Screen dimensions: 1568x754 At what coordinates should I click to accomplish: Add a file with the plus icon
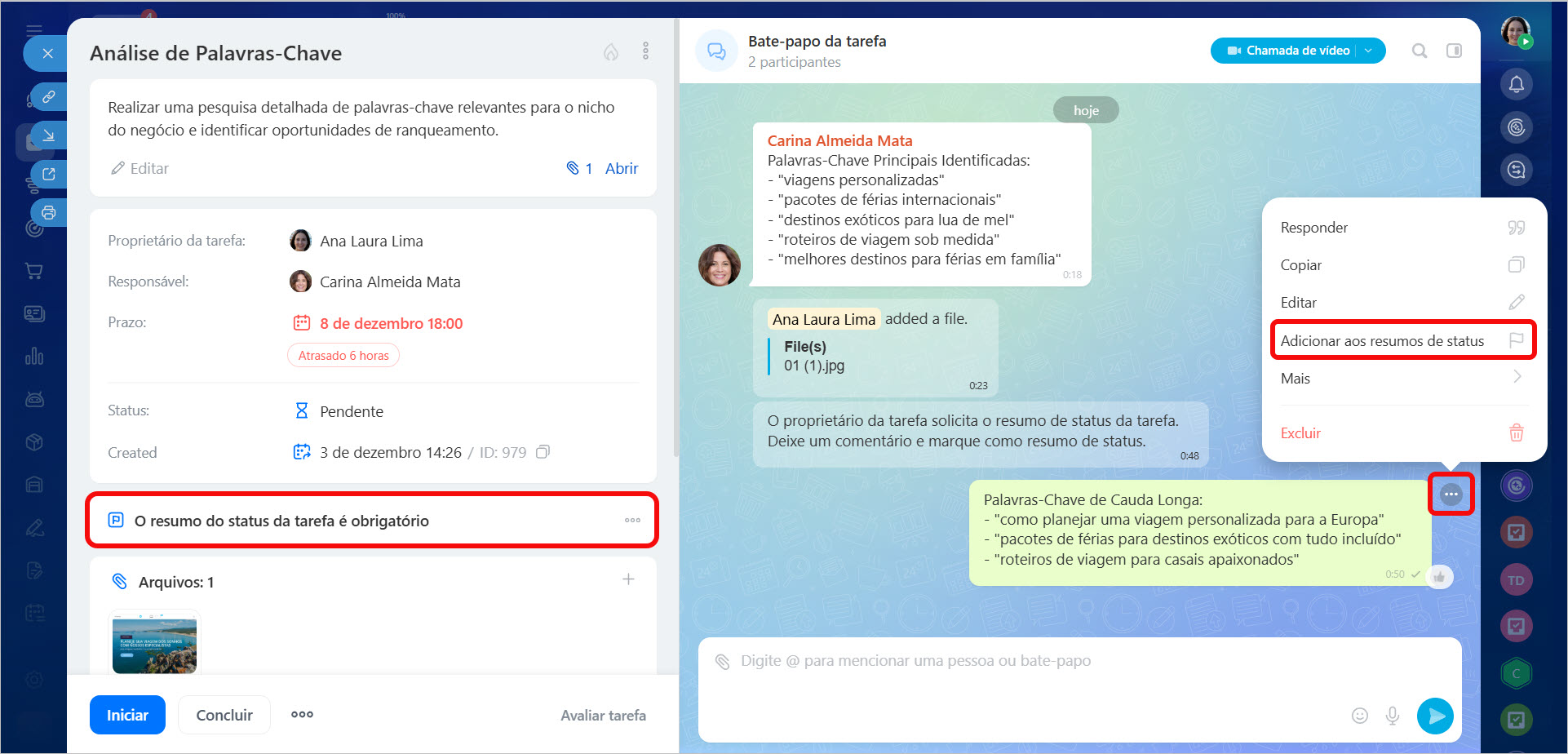pos(628,579)
